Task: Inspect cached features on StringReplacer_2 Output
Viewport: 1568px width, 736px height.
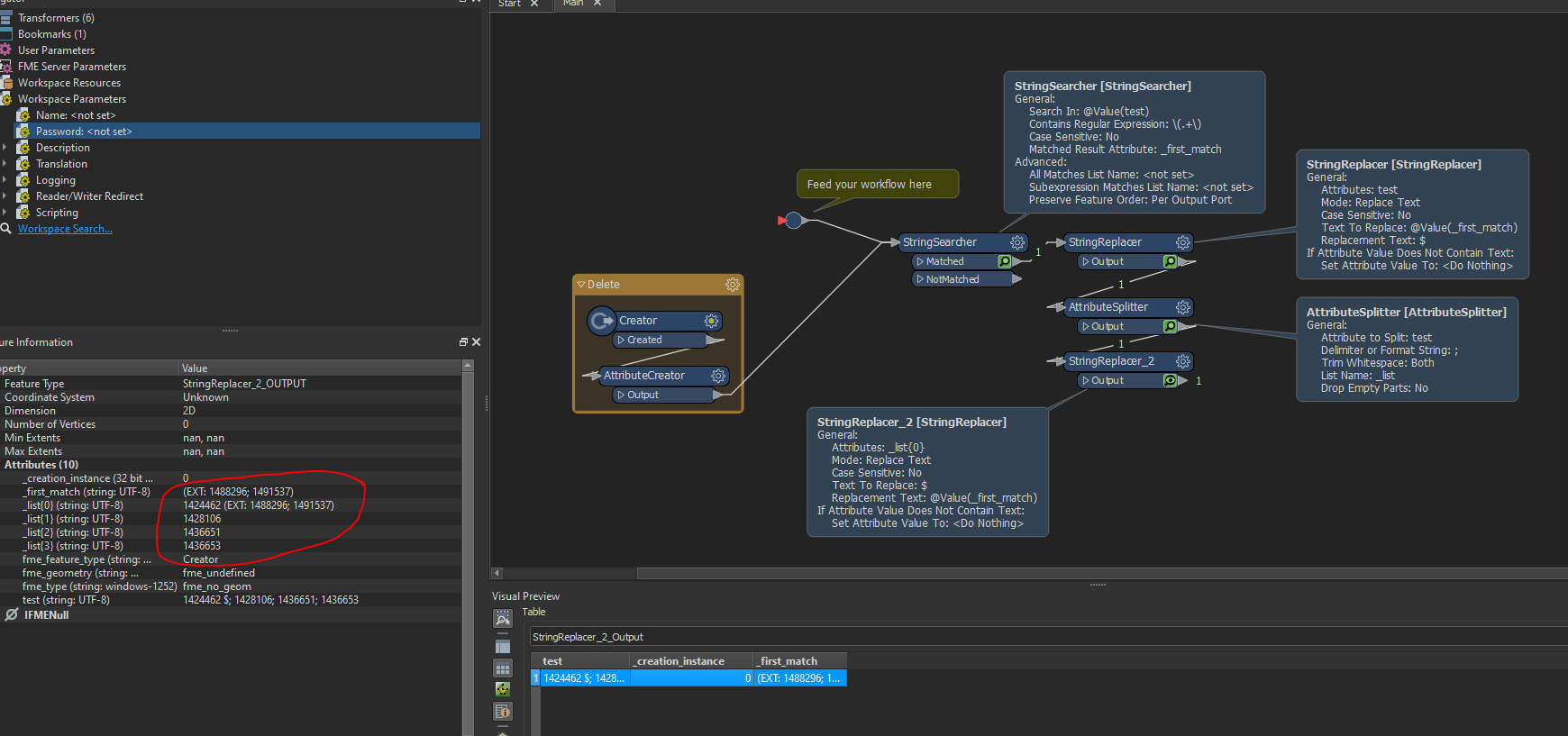Action: [x=1171, y=380]
